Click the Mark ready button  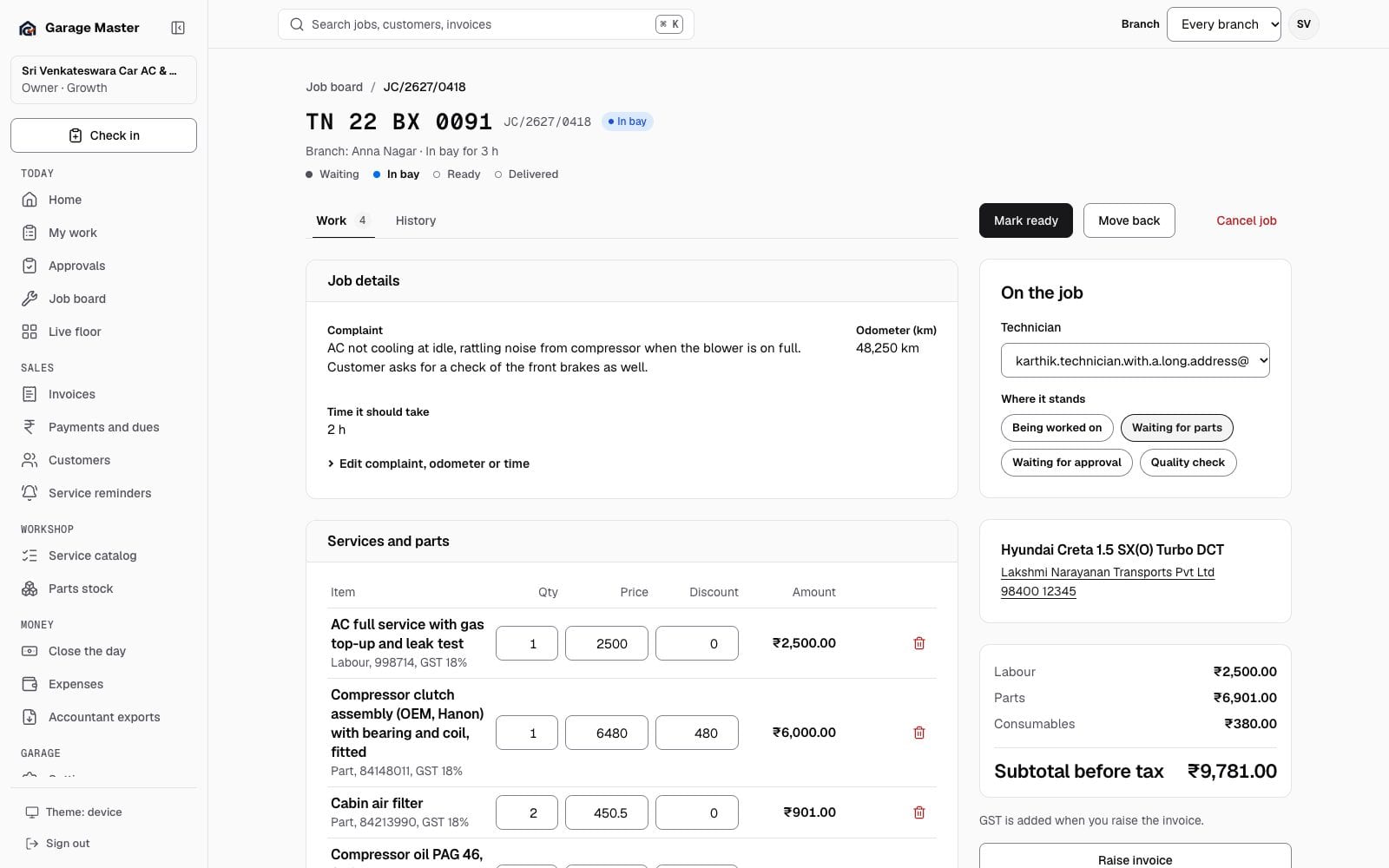point(1025,220)
